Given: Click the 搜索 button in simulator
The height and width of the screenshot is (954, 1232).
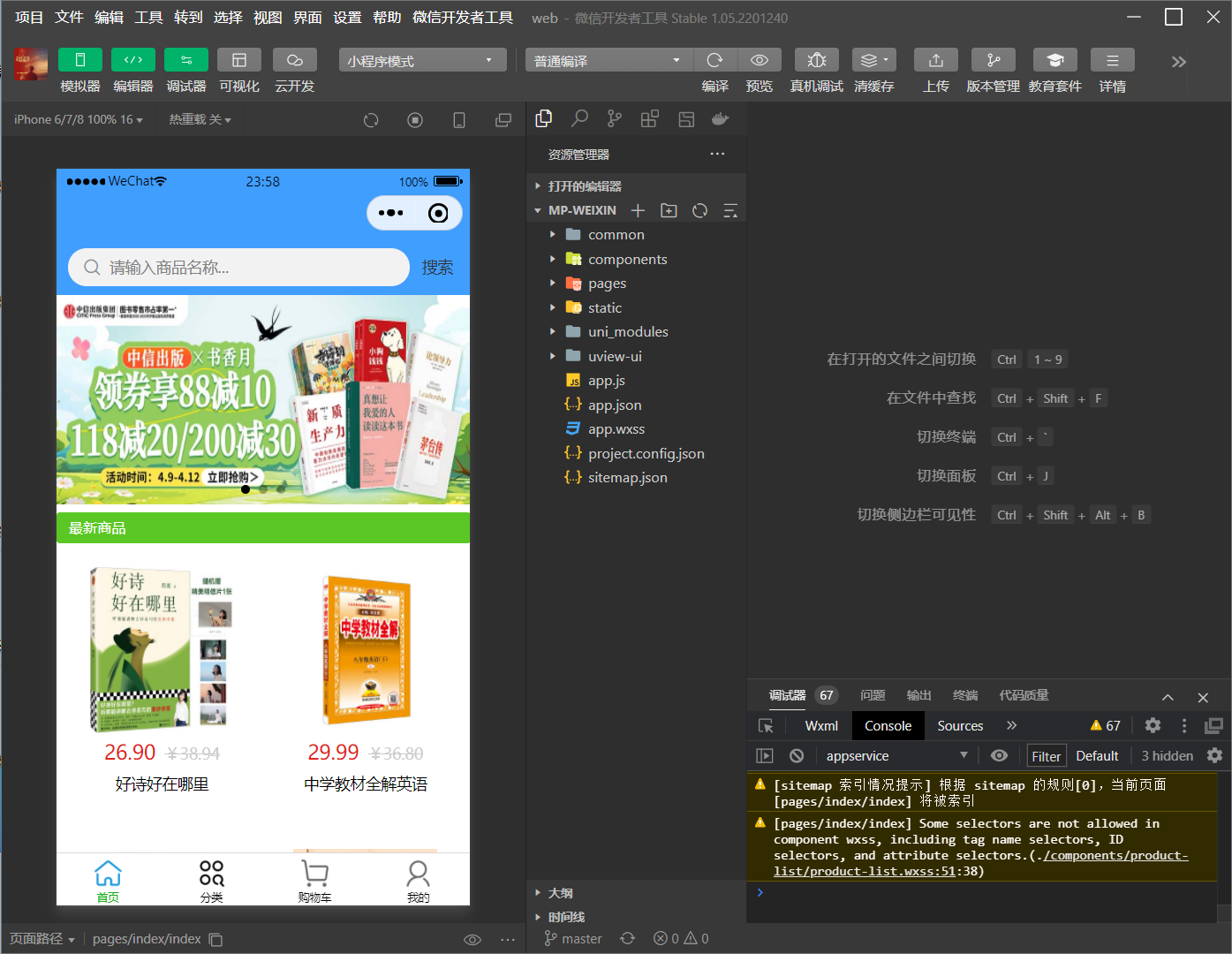Looking at the screenshot, I should [437, 268].
